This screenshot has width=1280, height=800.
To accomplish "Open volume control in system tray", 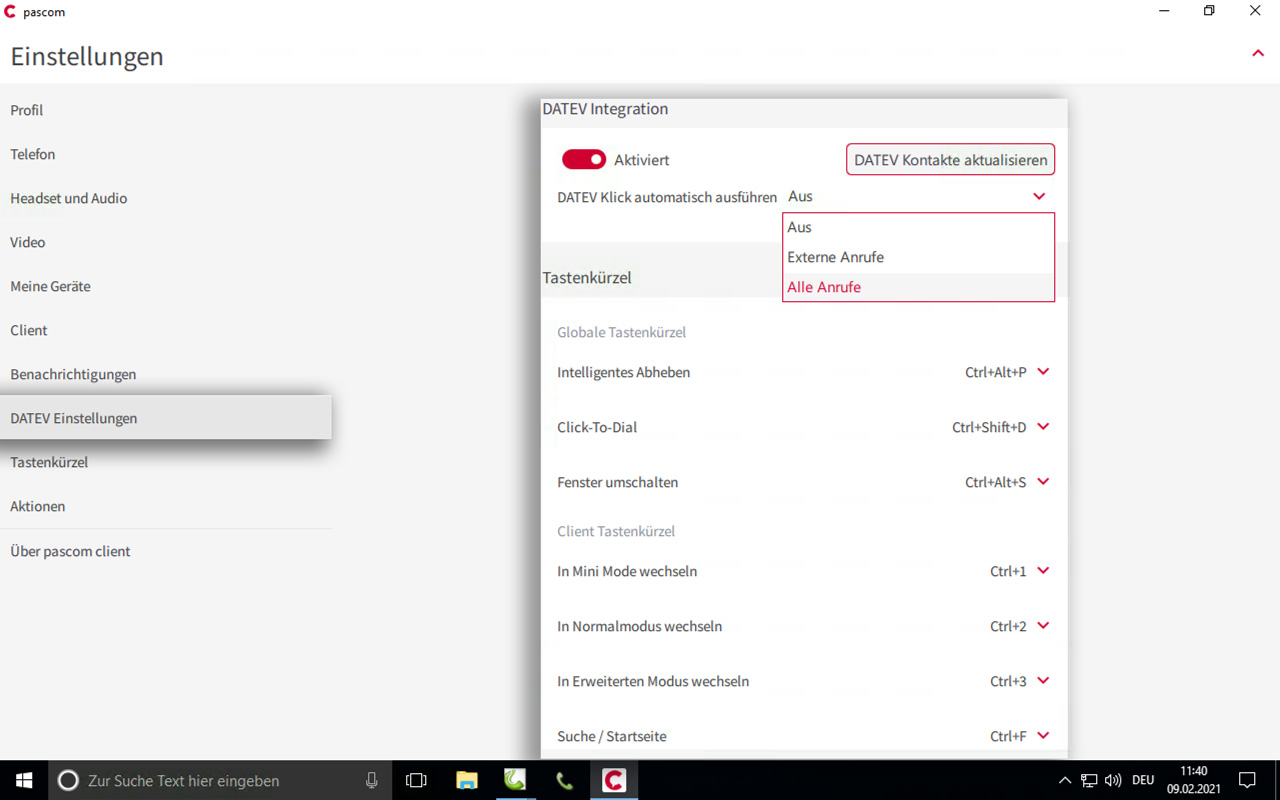I will coord(1113,780).
